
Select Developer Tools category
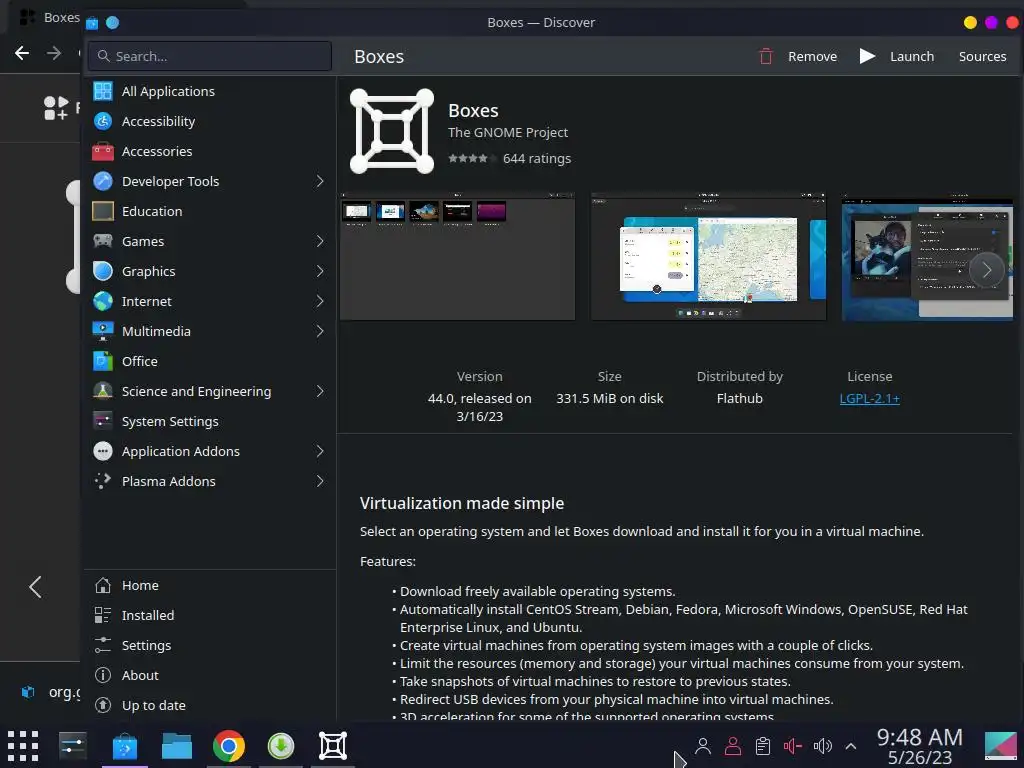pyautogui.click(x=209, y=182)
